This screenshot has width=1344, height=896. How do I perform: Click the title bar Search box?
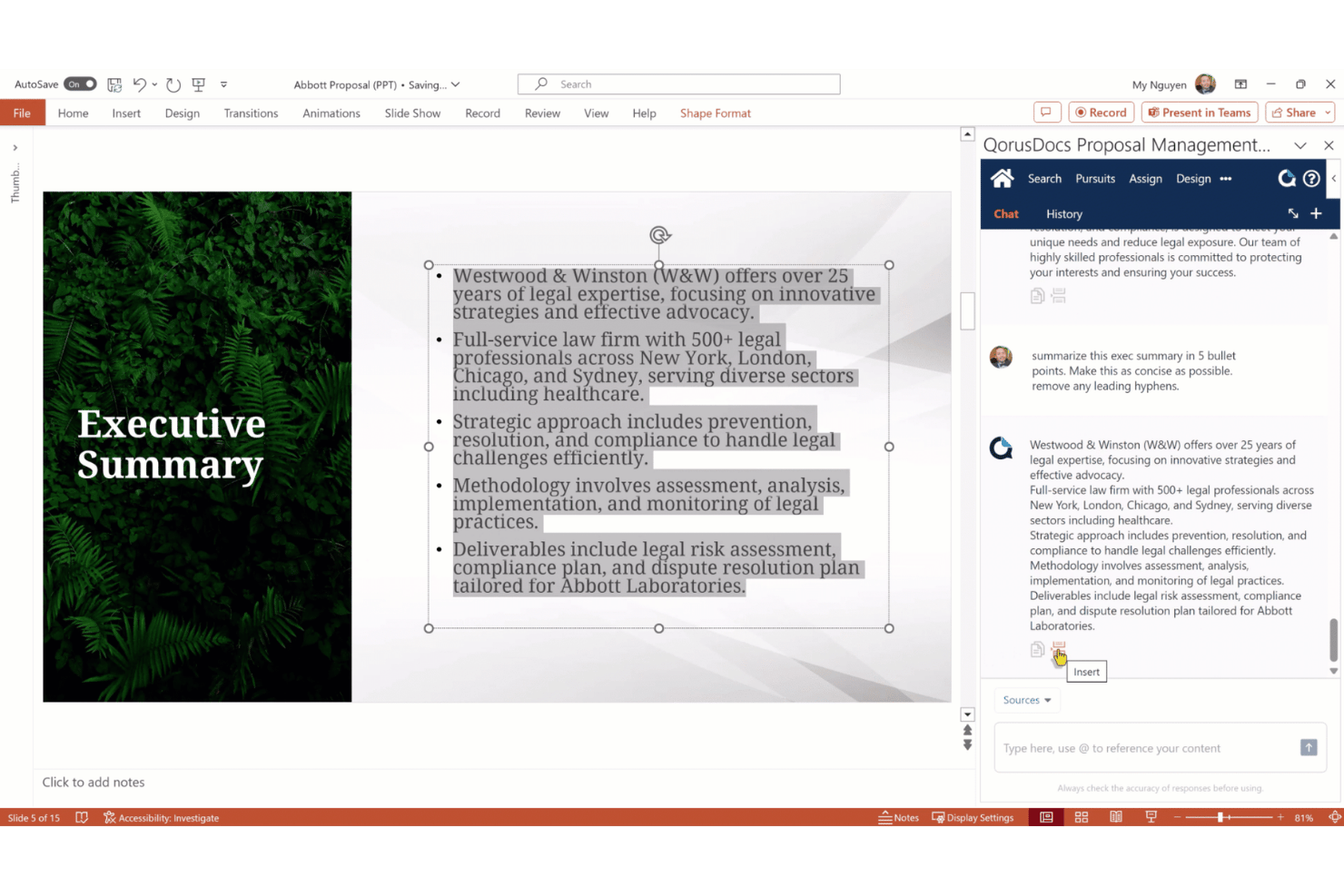tap(678, 84)
